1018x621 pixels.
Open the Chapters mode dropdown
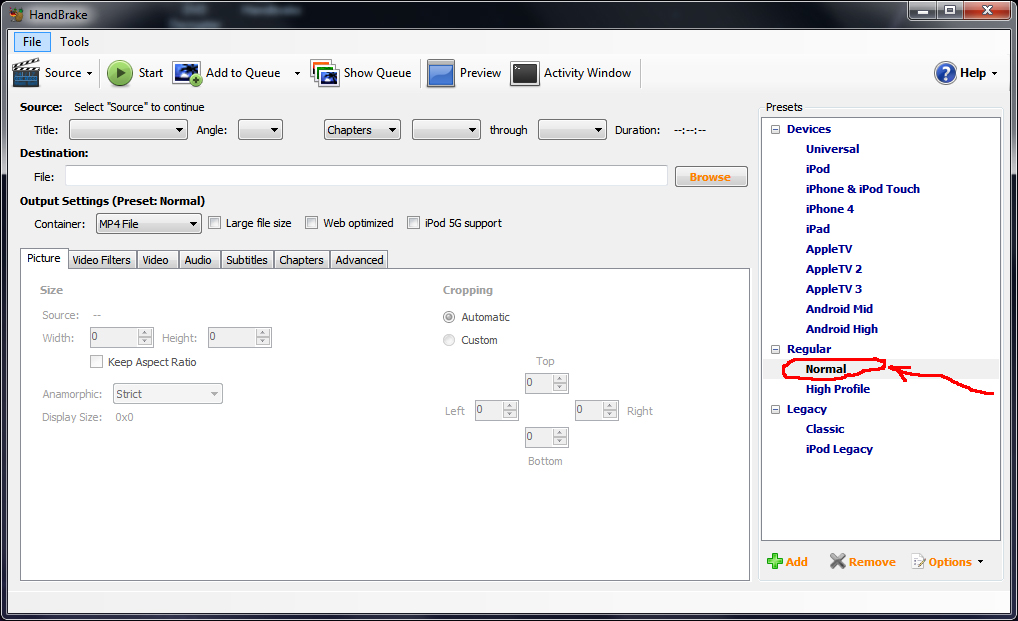[x=362, y=130]
